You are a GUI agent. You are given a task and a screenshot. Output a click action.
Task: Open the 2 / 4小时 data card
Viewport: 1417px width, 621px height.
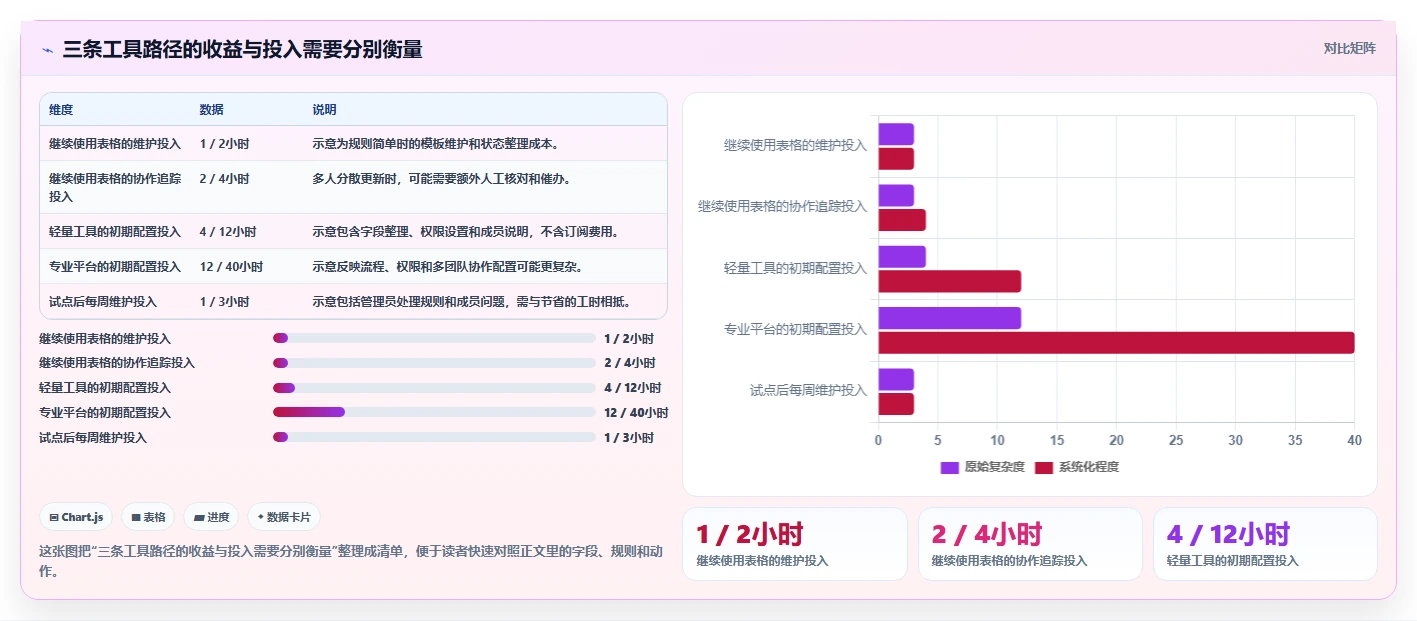1030,544
